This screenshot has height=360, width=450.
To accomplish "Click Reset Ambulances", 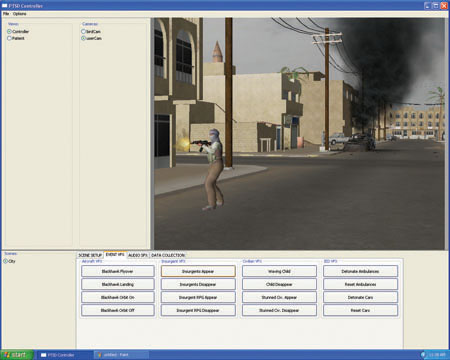I will (x=360, y=284).
